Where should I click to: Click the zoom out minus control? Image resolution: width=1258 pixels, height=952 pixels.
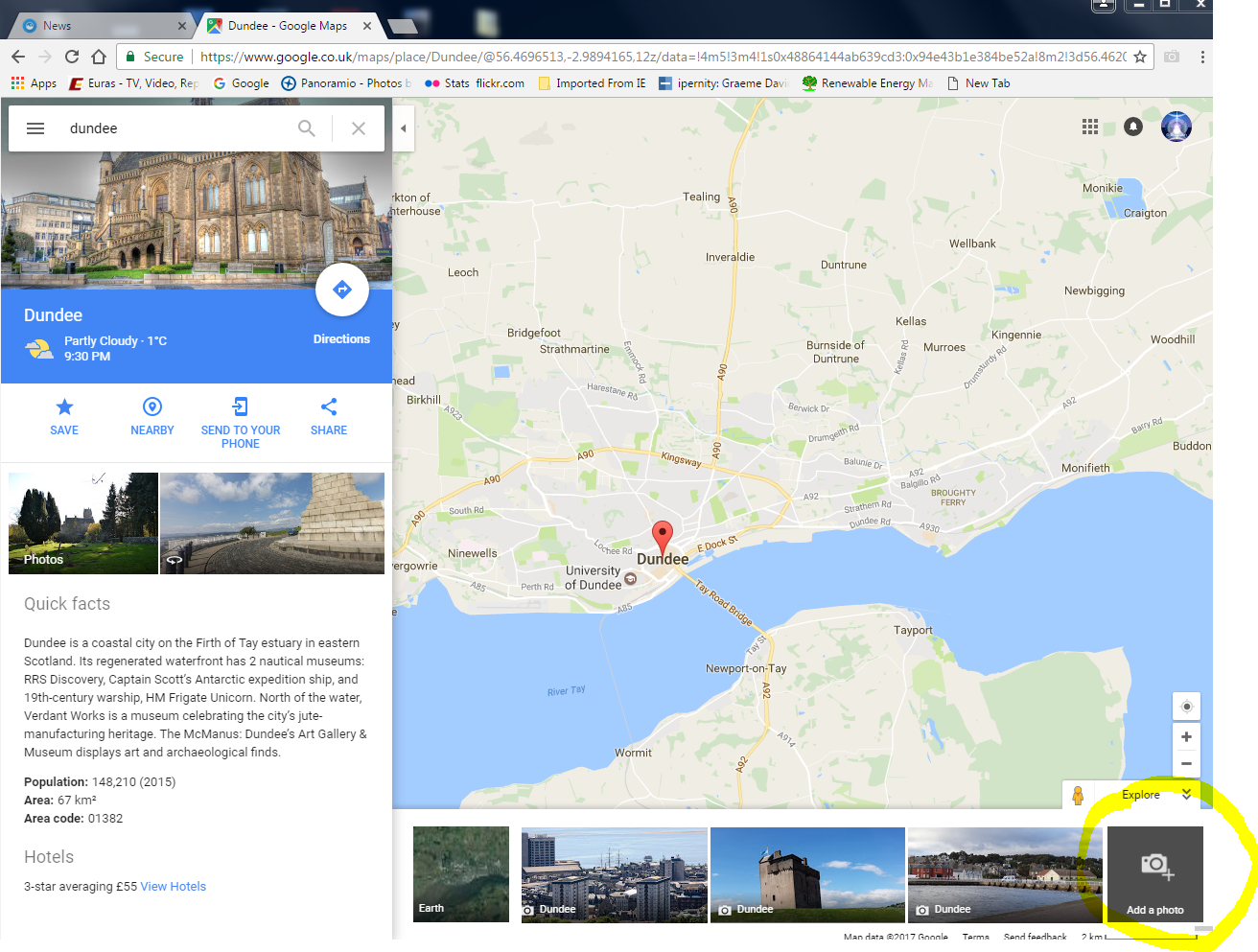[1186, 763]
